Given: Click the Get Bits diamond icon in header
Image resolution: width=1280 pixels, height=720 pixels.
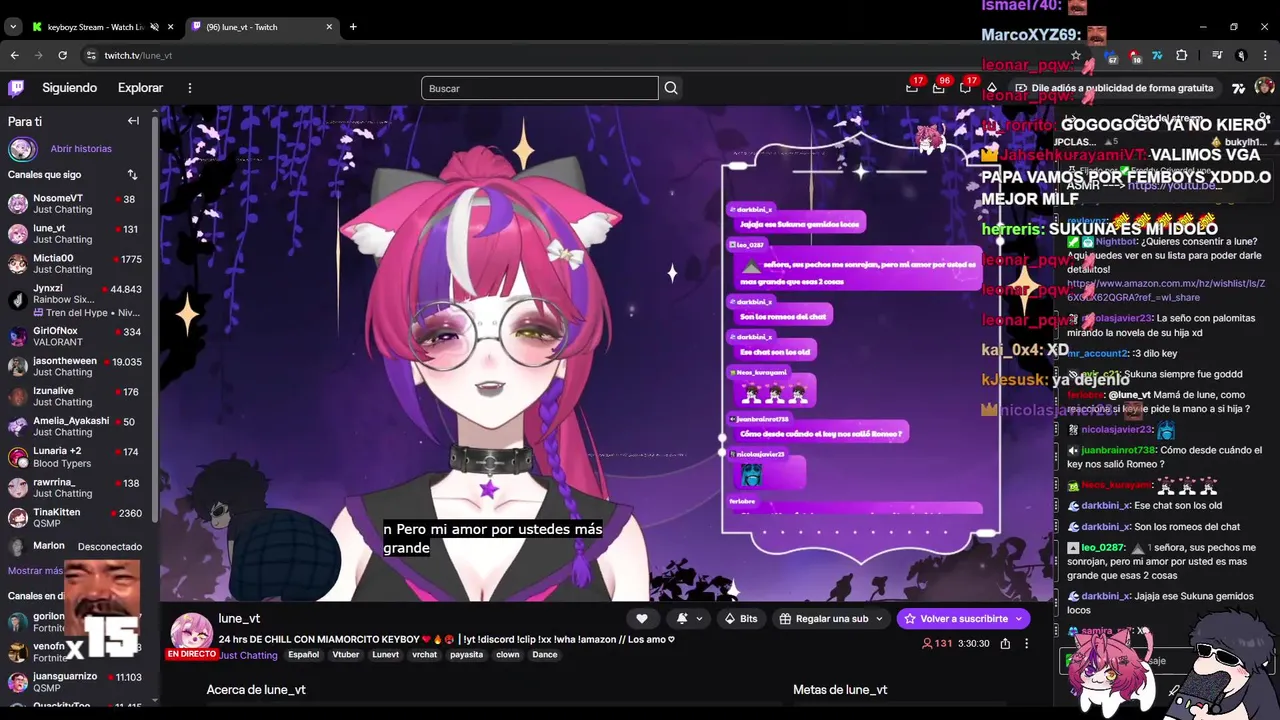Looking at the screenshot, I should [991, 88].
